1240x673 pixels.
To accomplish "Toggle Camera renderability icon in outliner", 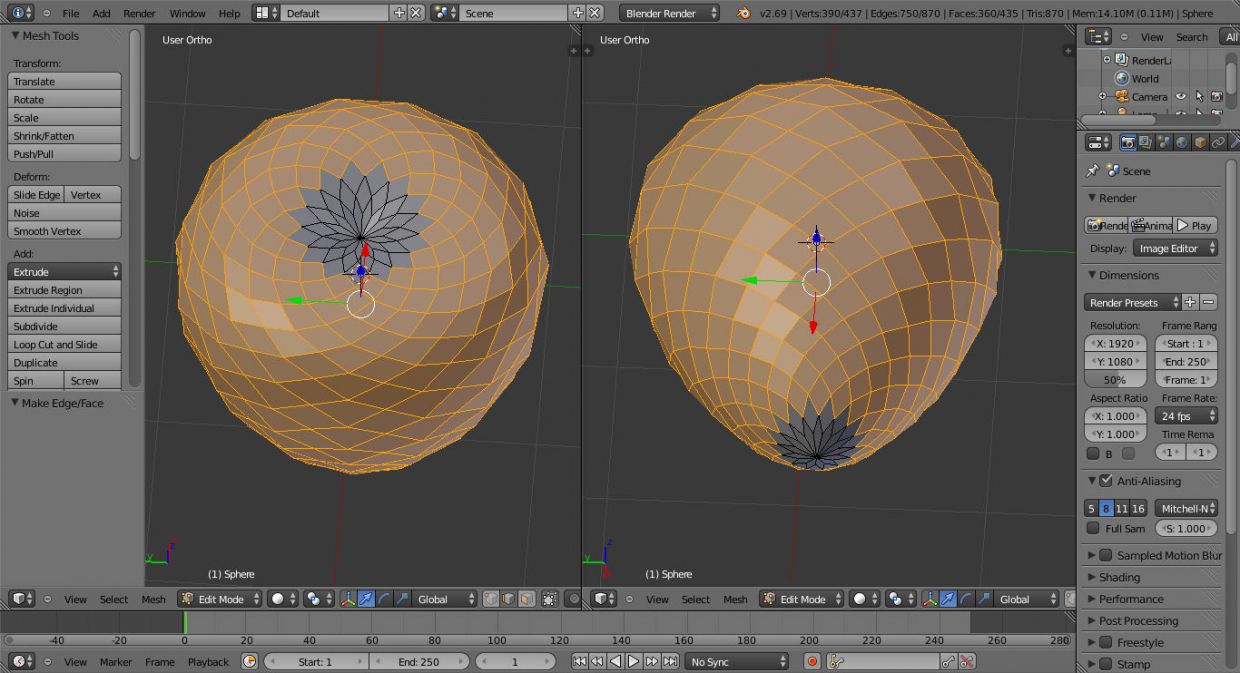I will point(1216,97).
